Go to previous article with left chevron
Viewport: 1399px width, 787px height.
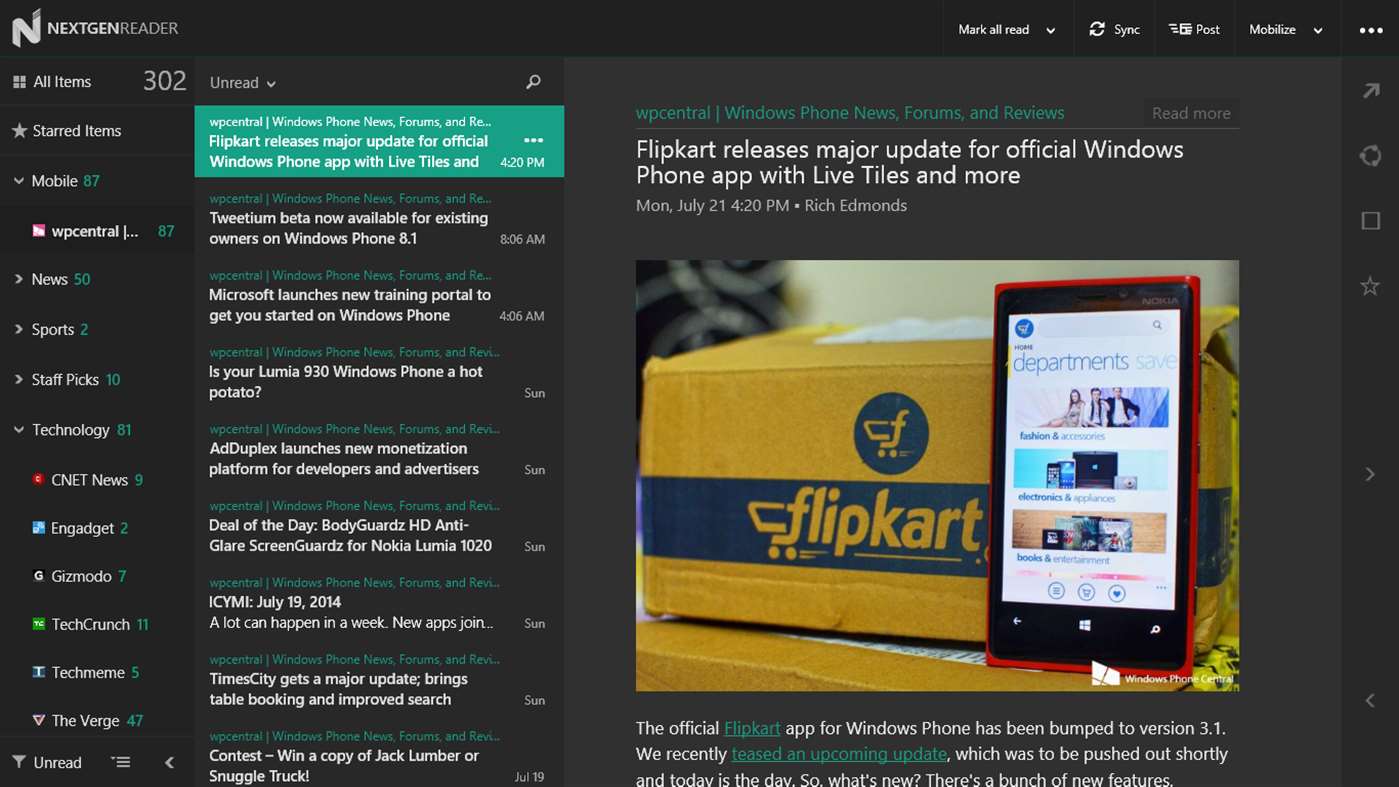(x=1370, y=701)
